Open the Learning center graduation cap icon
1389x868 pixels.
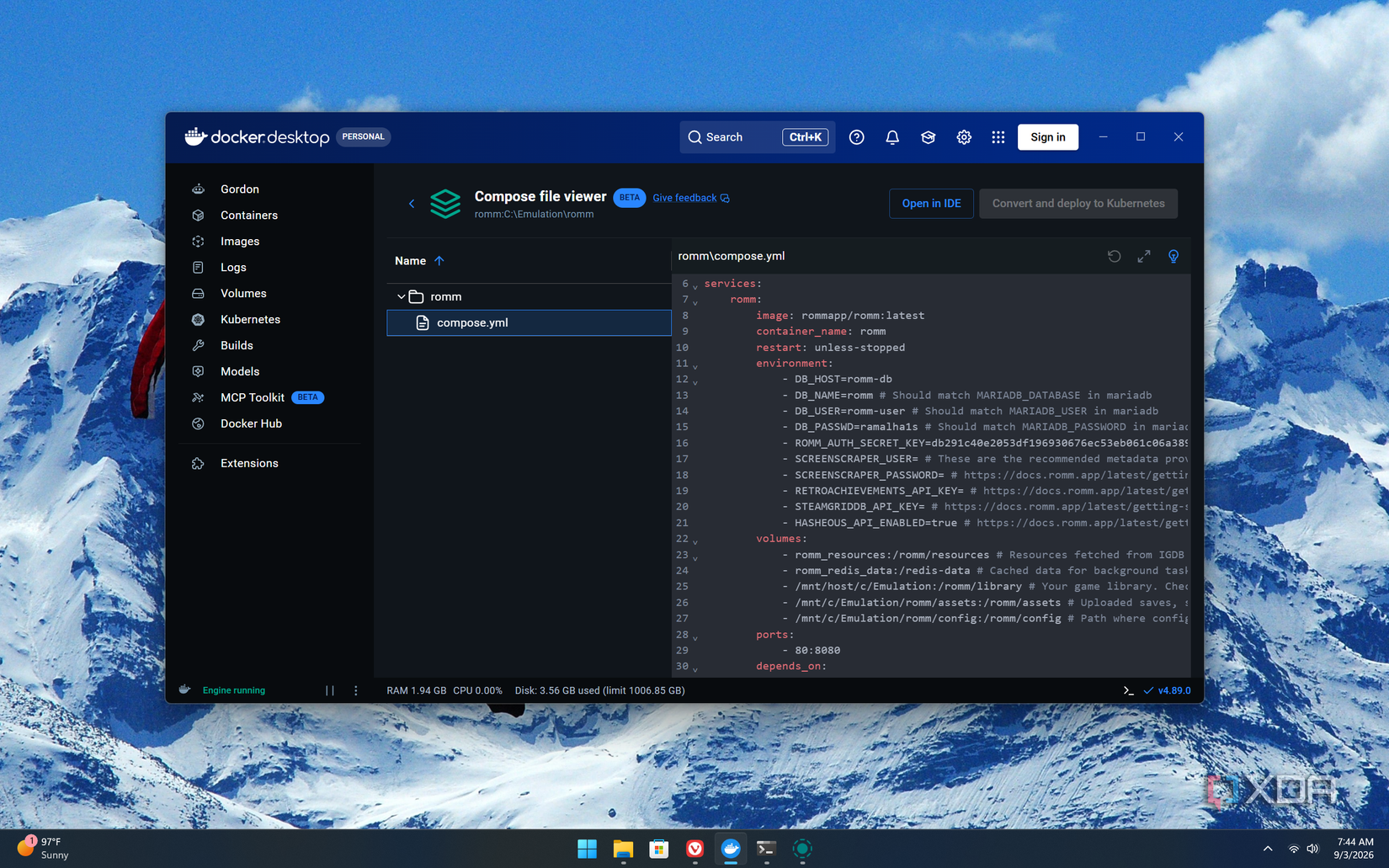click(x=928, y=137)
